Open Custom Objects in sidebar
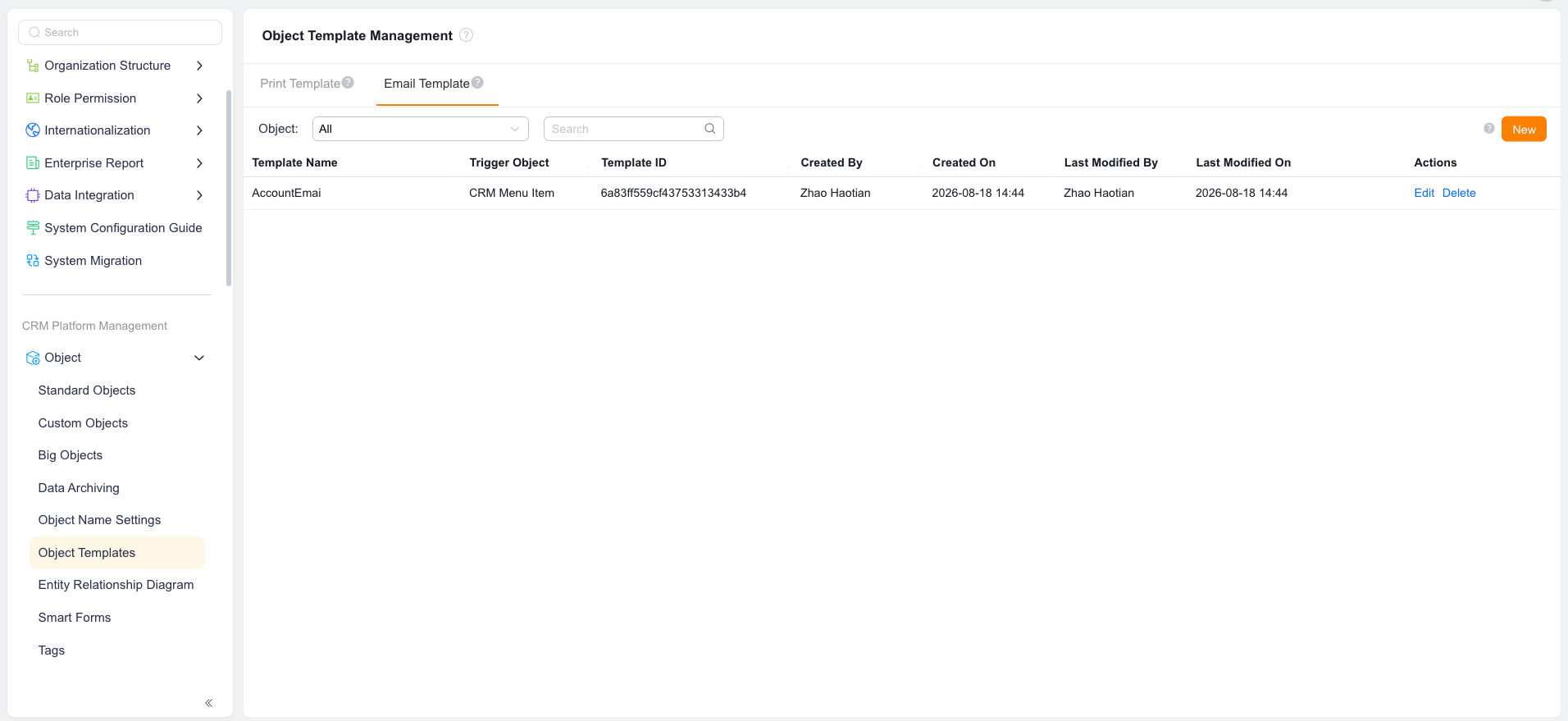 83,423
